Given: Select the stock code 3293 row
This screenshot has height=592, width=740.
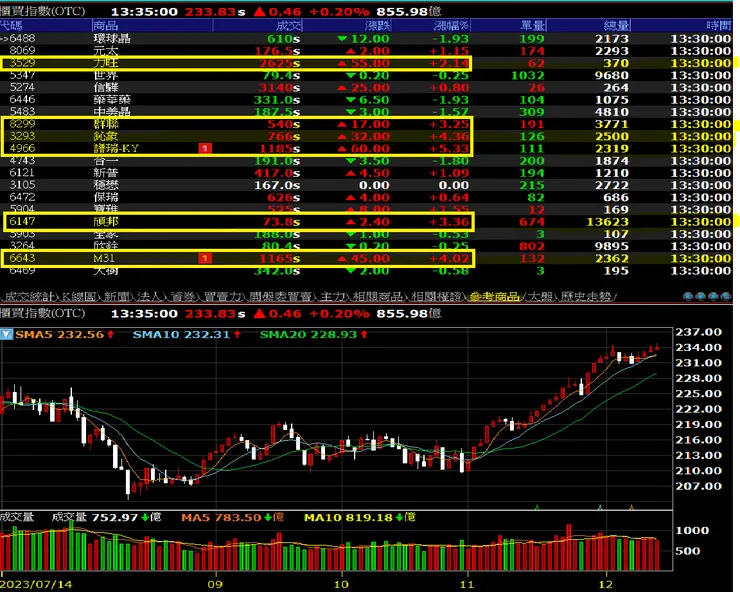Looking at the screenshot, I should tap(366, 136).
